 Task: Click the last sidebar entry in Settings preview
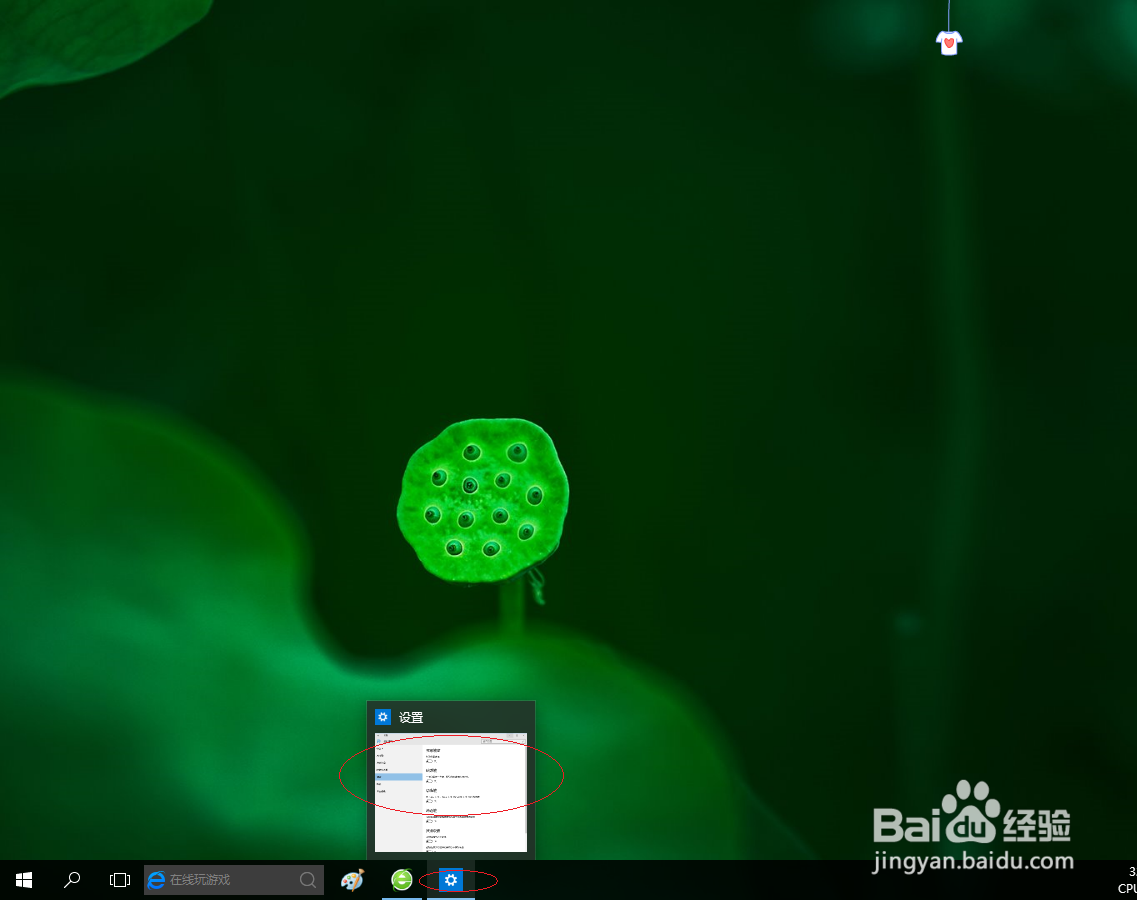click(381, 791)
